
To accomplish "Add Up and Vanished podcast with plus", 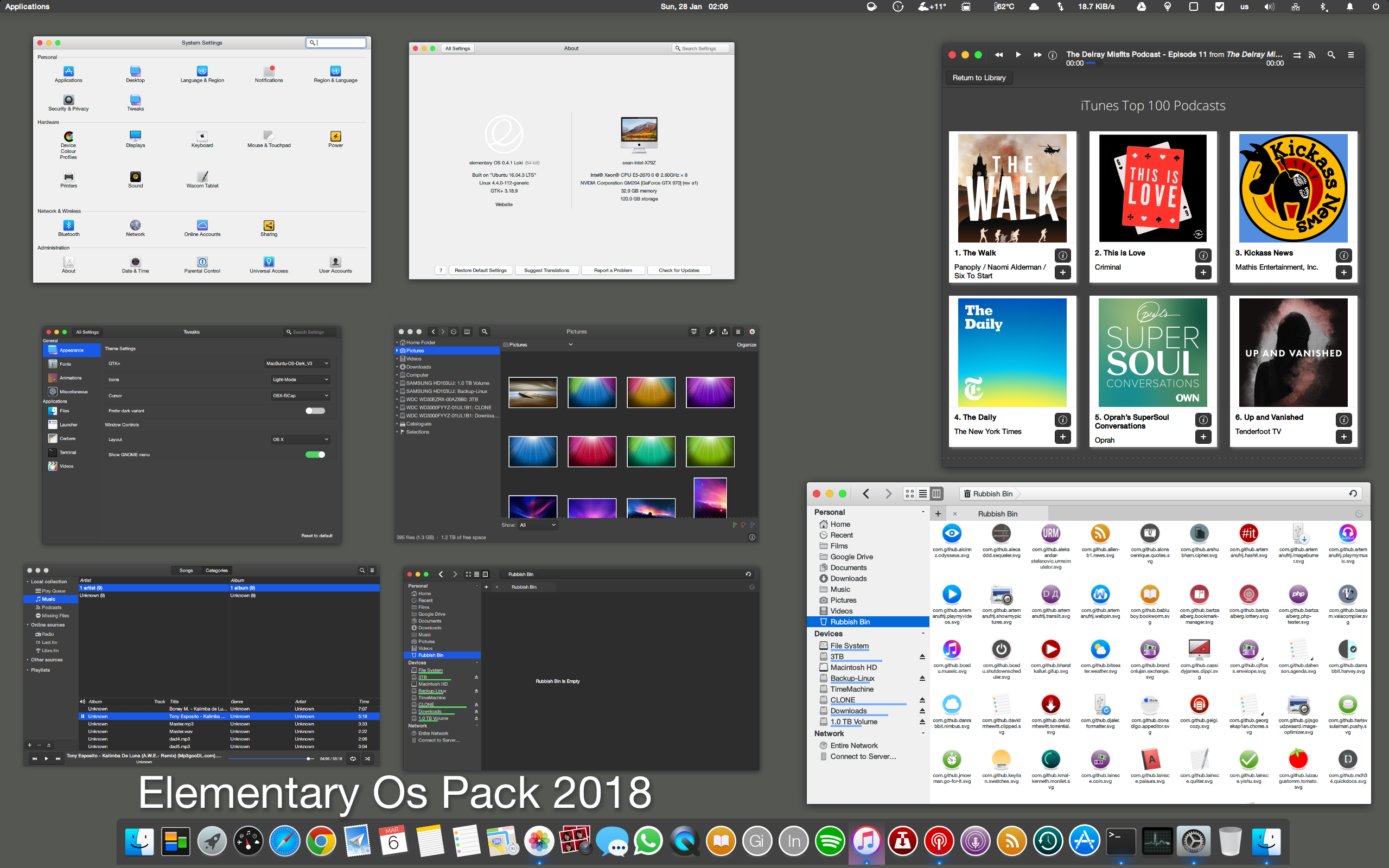I will click(1343, 437).
